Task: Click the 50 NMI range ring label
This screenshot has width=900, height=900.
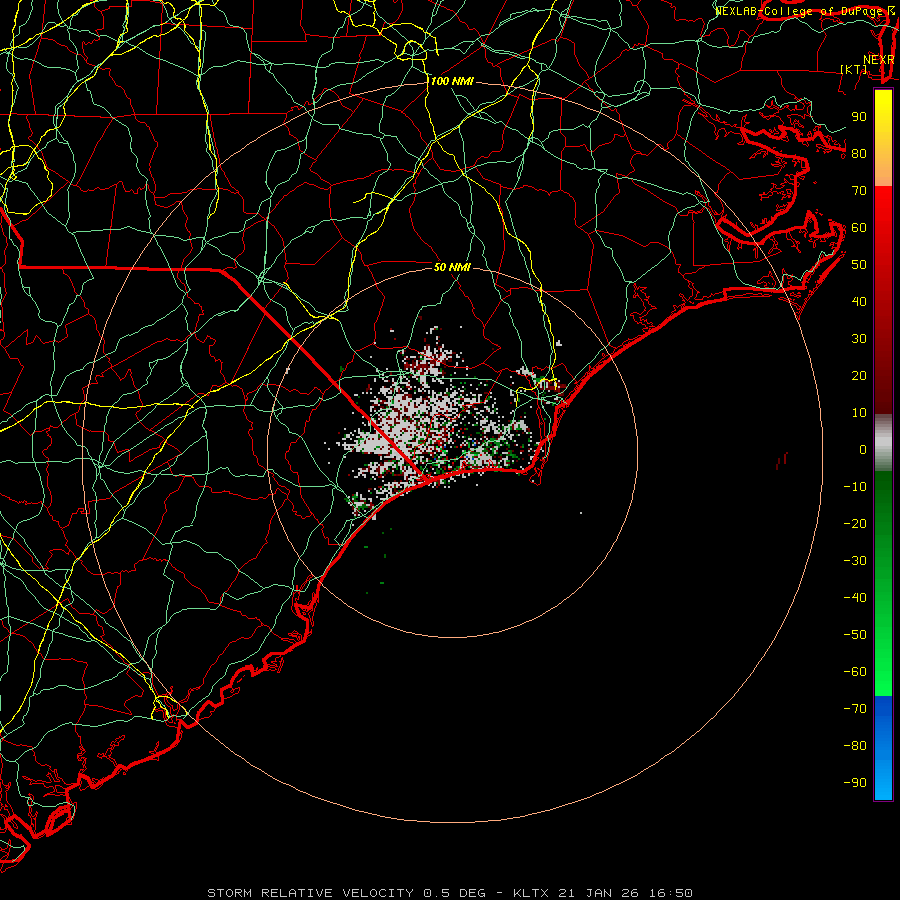Action: point(452,267)
